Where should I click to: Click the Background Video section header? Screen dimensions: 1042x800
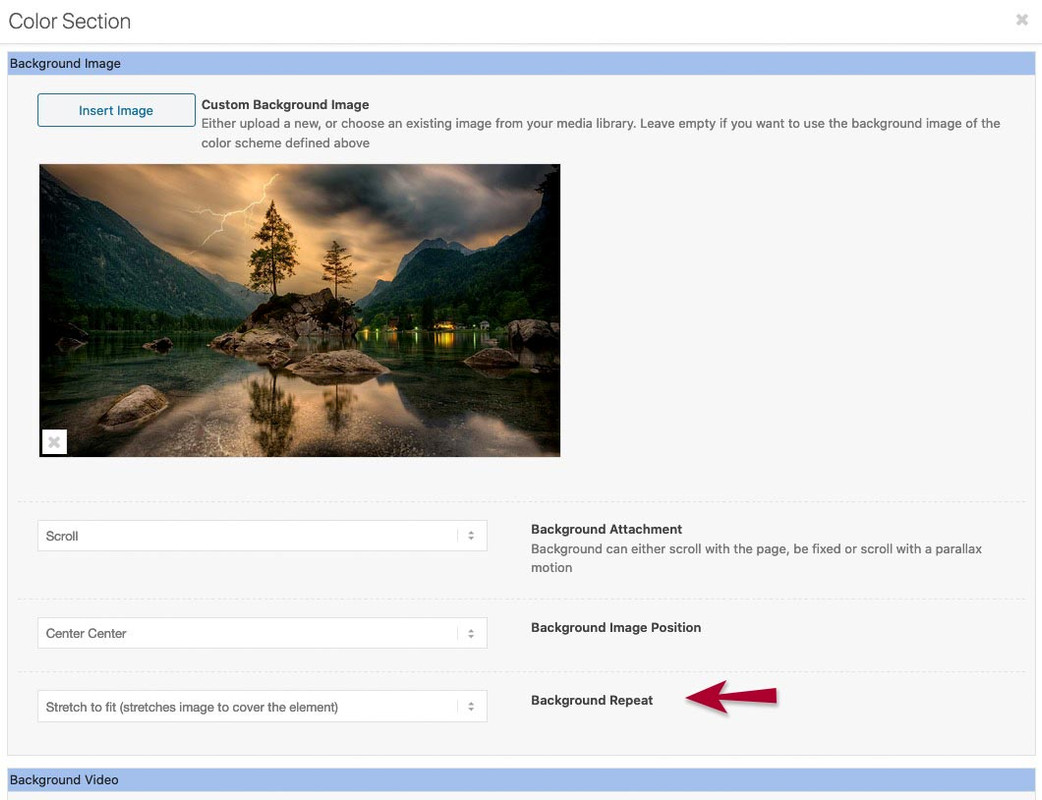pos(521,780)
